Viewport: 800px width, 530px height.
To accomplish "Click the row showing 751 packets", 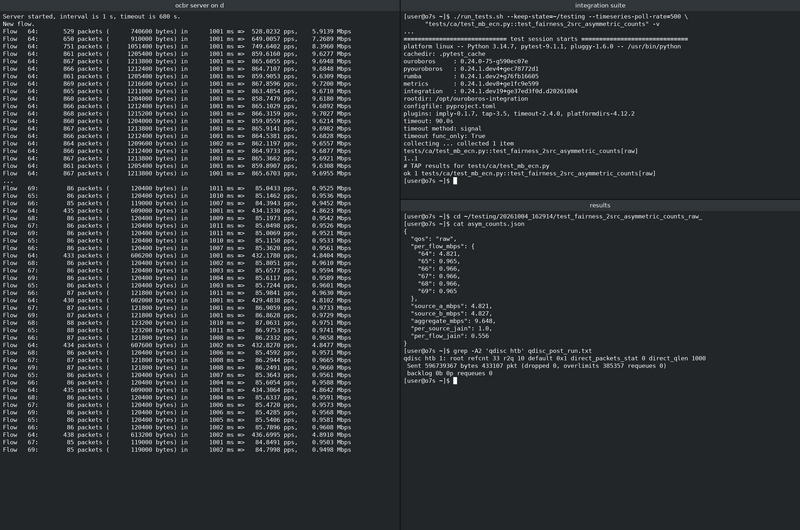I will point(177,46).
